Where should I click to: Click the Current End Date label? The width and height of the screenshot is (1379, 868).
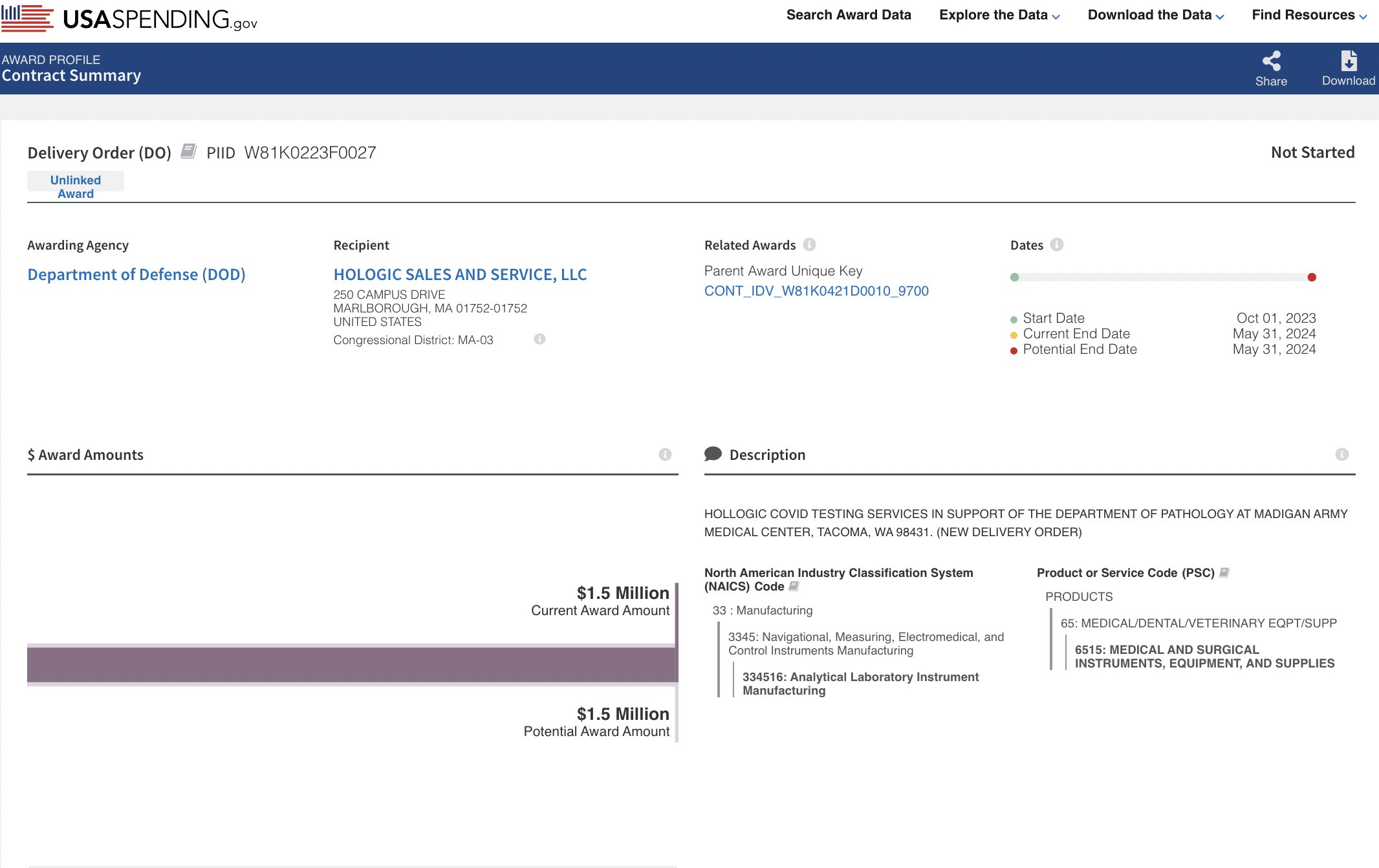(1076, 334)
